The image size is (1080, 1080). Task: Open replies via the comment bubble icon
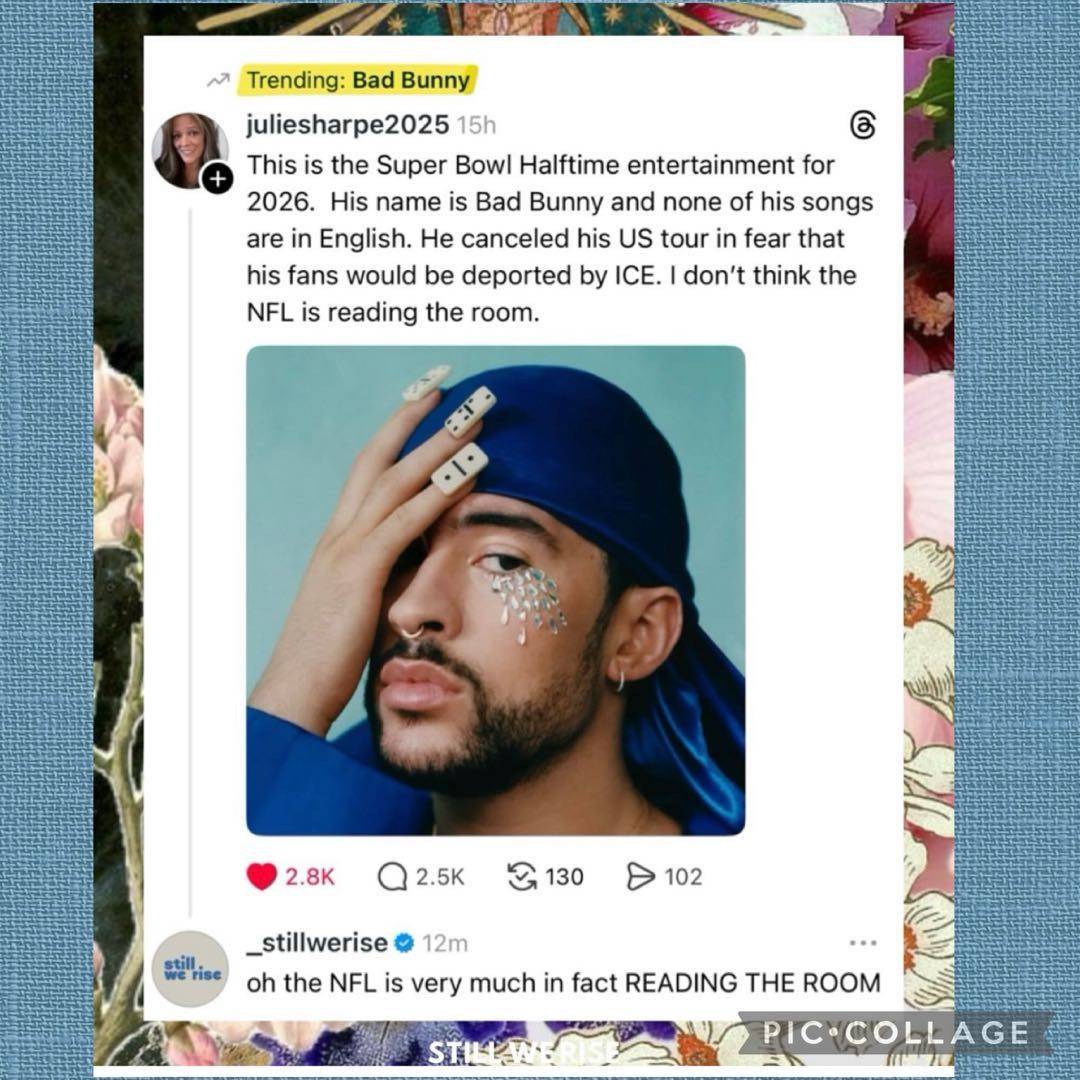(x=393, y=877)
